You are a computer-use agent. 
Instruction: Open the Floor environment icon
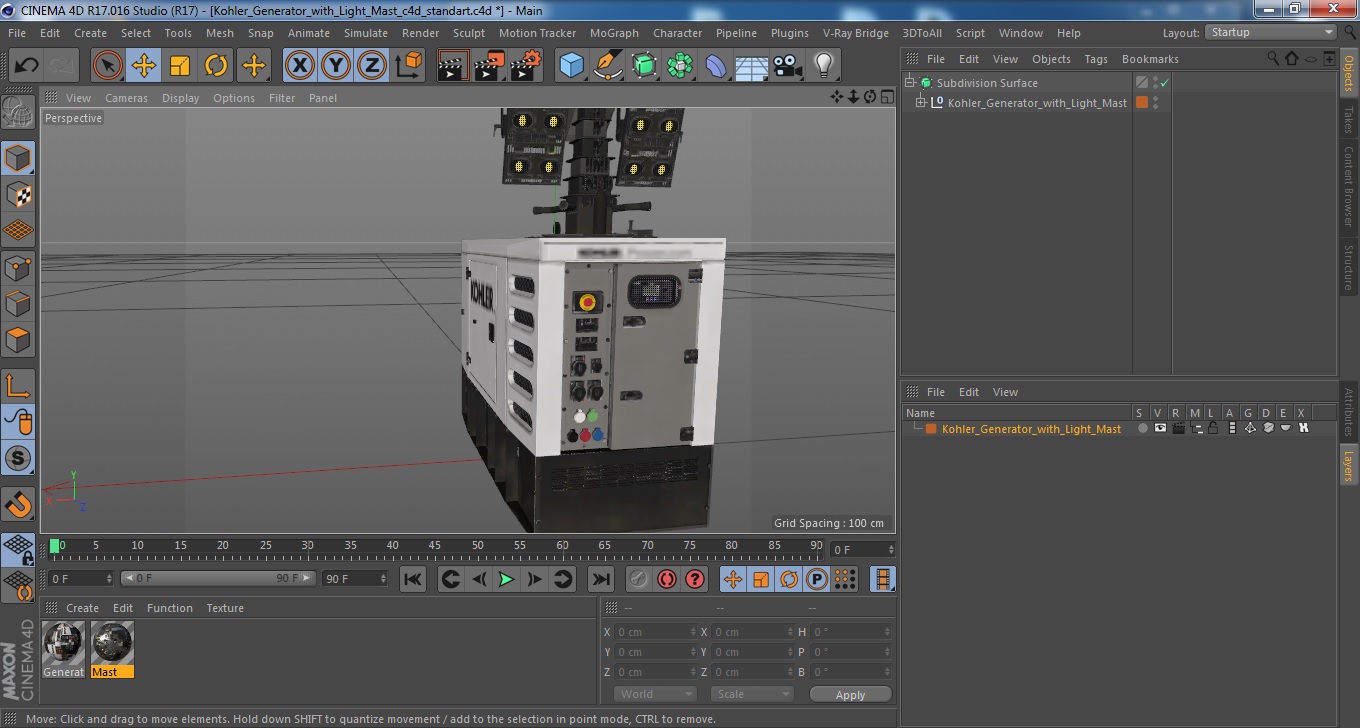pyautogui.click(x=751, y=66)
